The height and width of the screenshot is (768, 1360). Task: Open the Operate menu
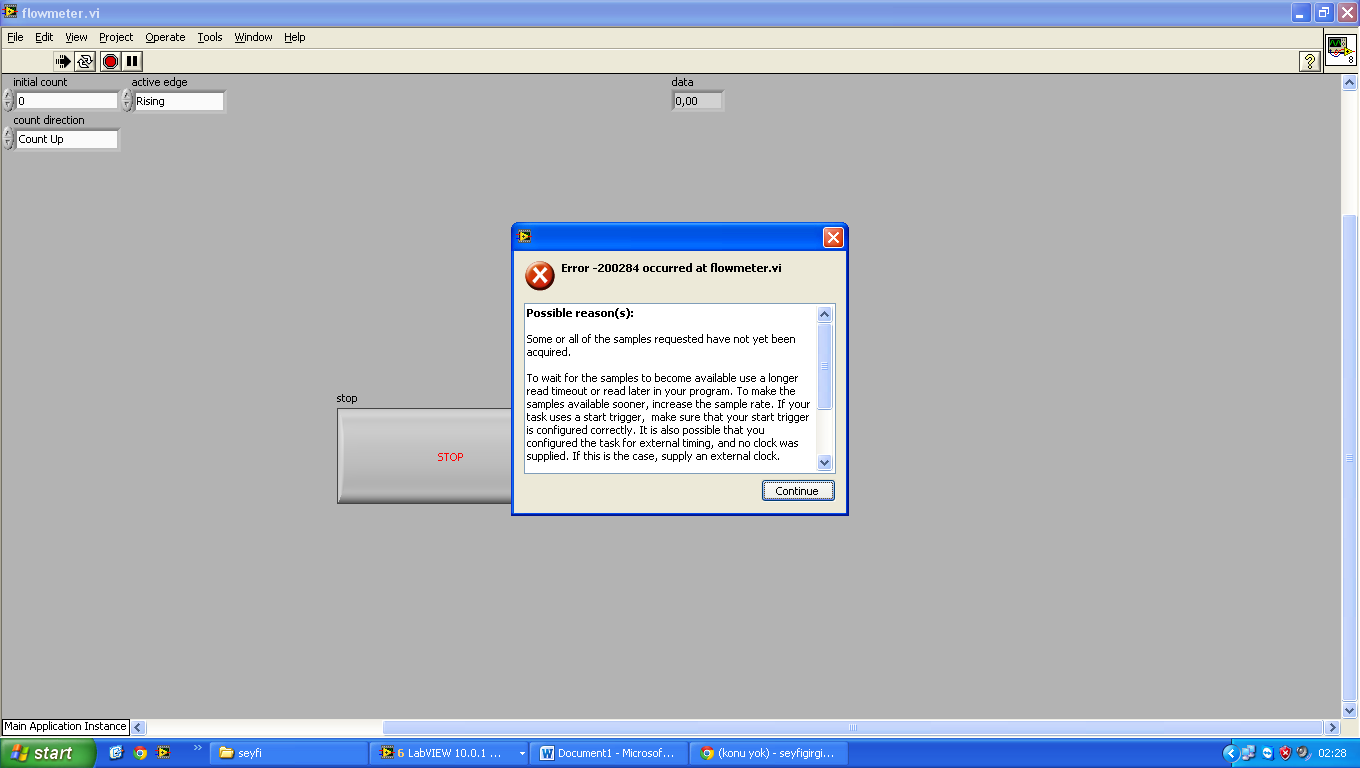tap(165, 37)
